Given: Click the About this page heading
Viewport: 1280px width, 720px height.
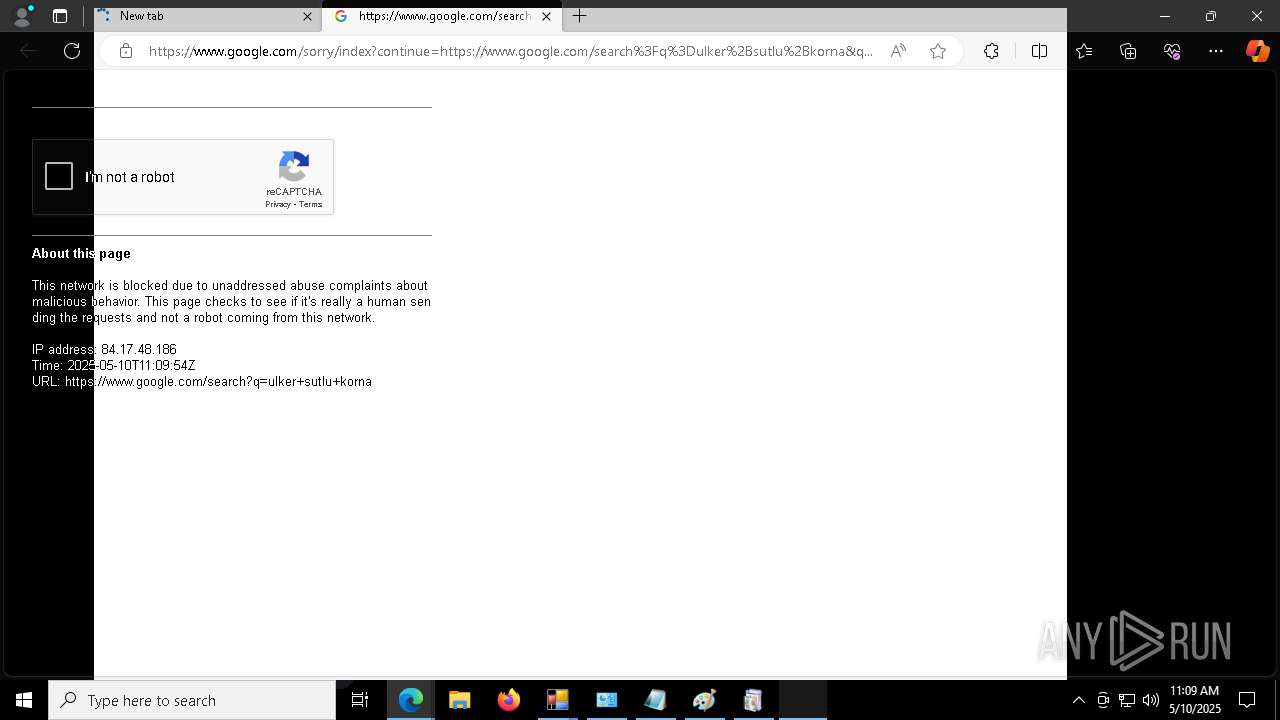Looking at the screenshot, I should pyautogui.click(x=81, y=253).
